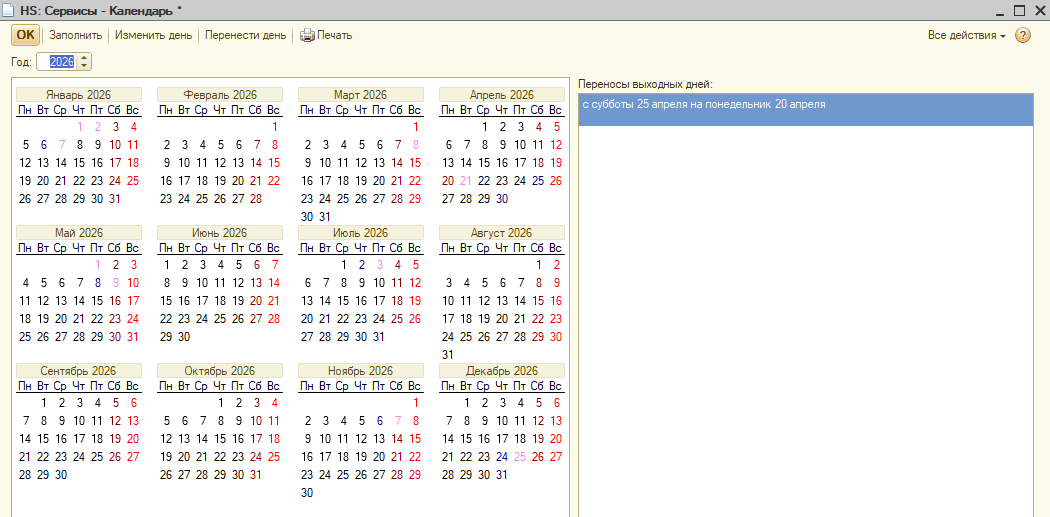
Task: Click the Апрель 2026 header
Action: pyautogui.click(x=502, y=94)
